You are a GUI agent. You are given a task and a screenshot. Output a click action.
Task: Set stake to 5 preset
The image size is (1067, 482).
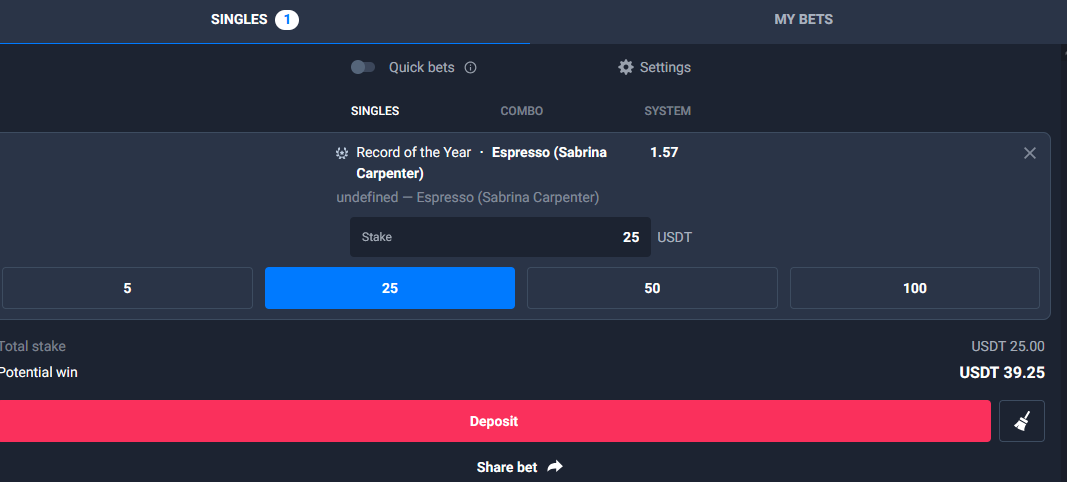127,288
